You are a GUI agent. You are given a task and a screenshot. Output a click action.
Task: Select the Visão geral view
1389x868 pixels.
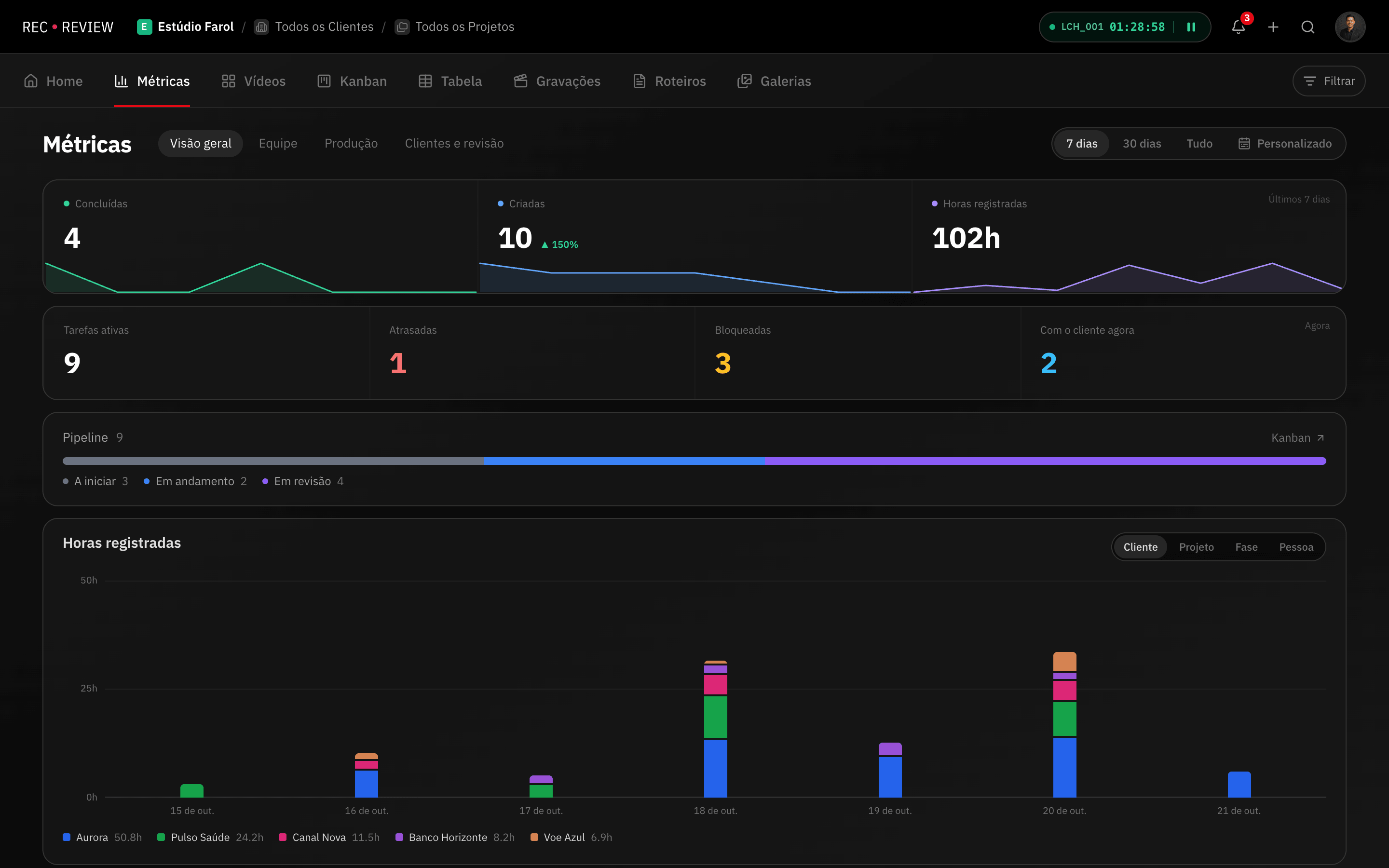(x=200, y=144)
